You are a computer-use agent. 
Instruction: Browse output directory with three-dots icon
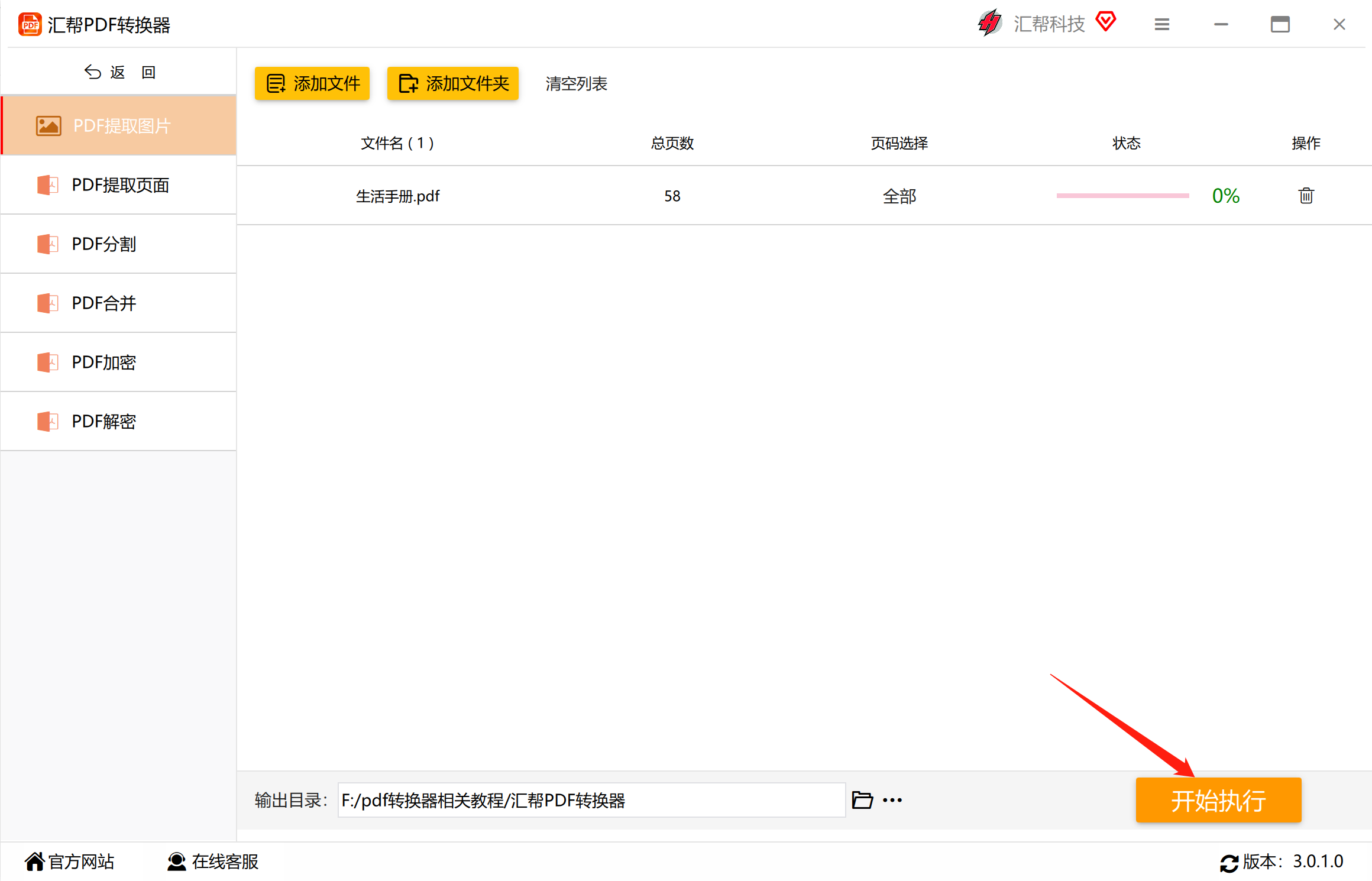click(x=892, y=801)
